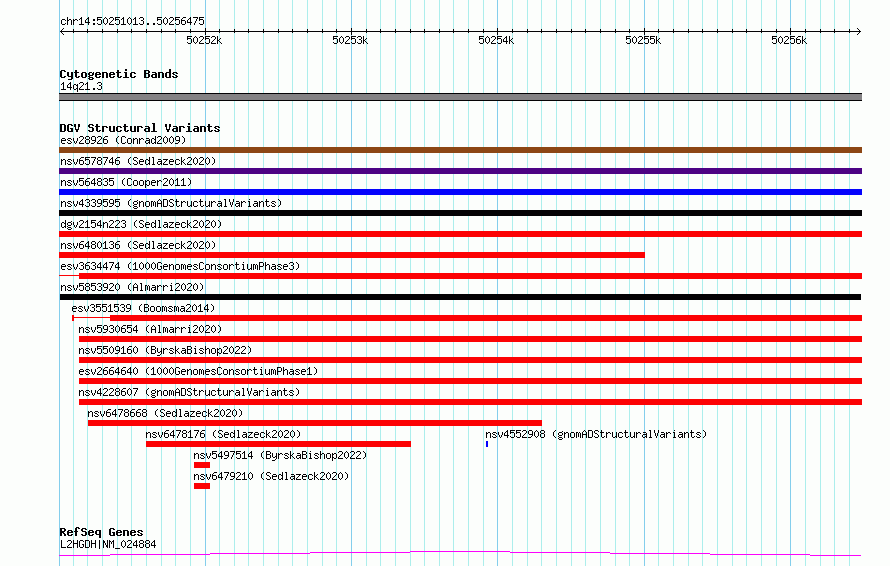Click the chr14:50251013..50256475 coordinates text
Viewport: 890px width, 566px height.
click(x=132, y=21)
